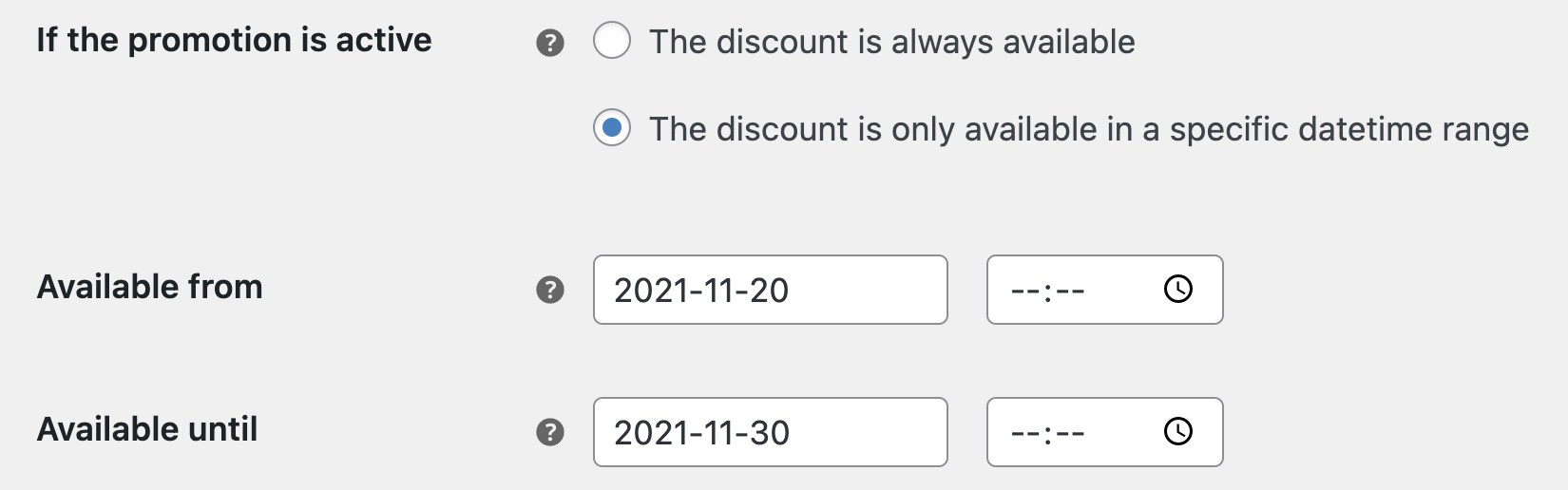Viewport: 1568px width, 490px height.
Task: Click the 'Available from' field label
Action: pyautogui.click(x=149, y=287)
